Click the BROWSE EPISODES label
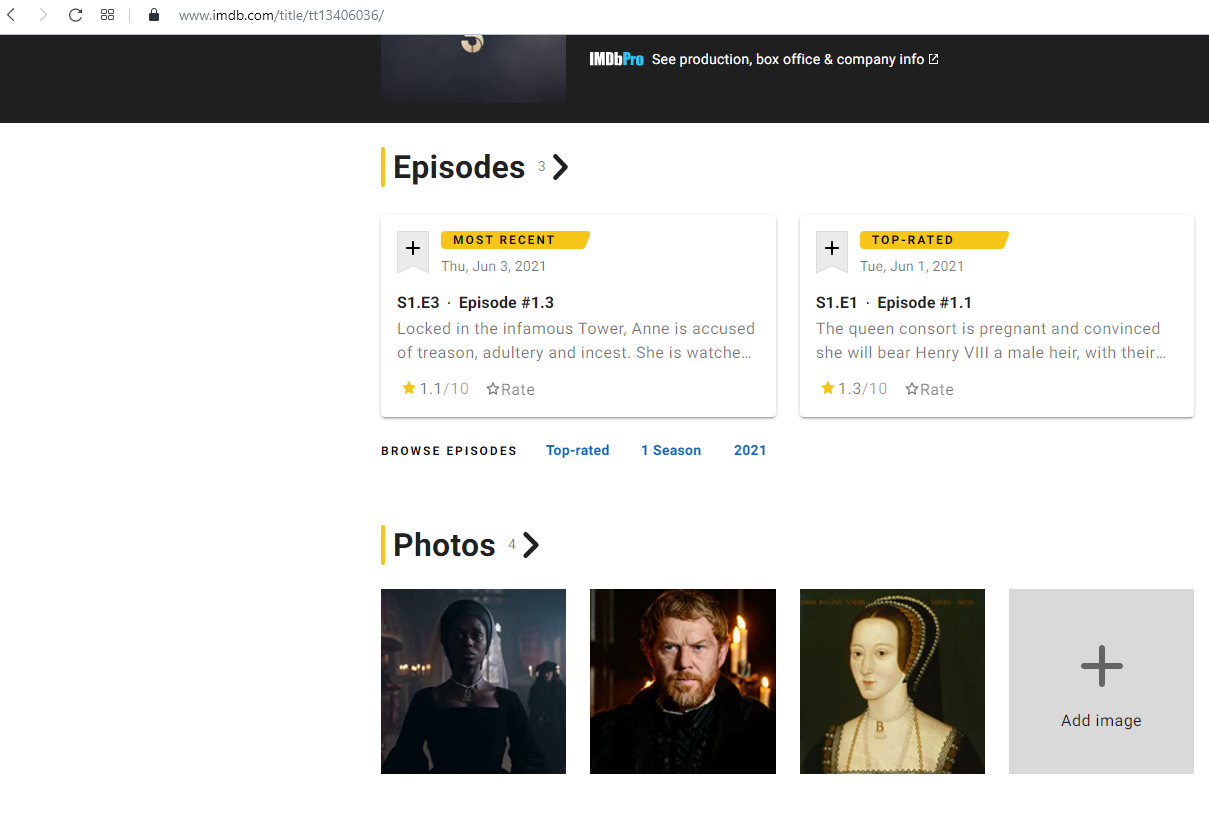The height and width of the screenshot is (820, 1209). 449,451
